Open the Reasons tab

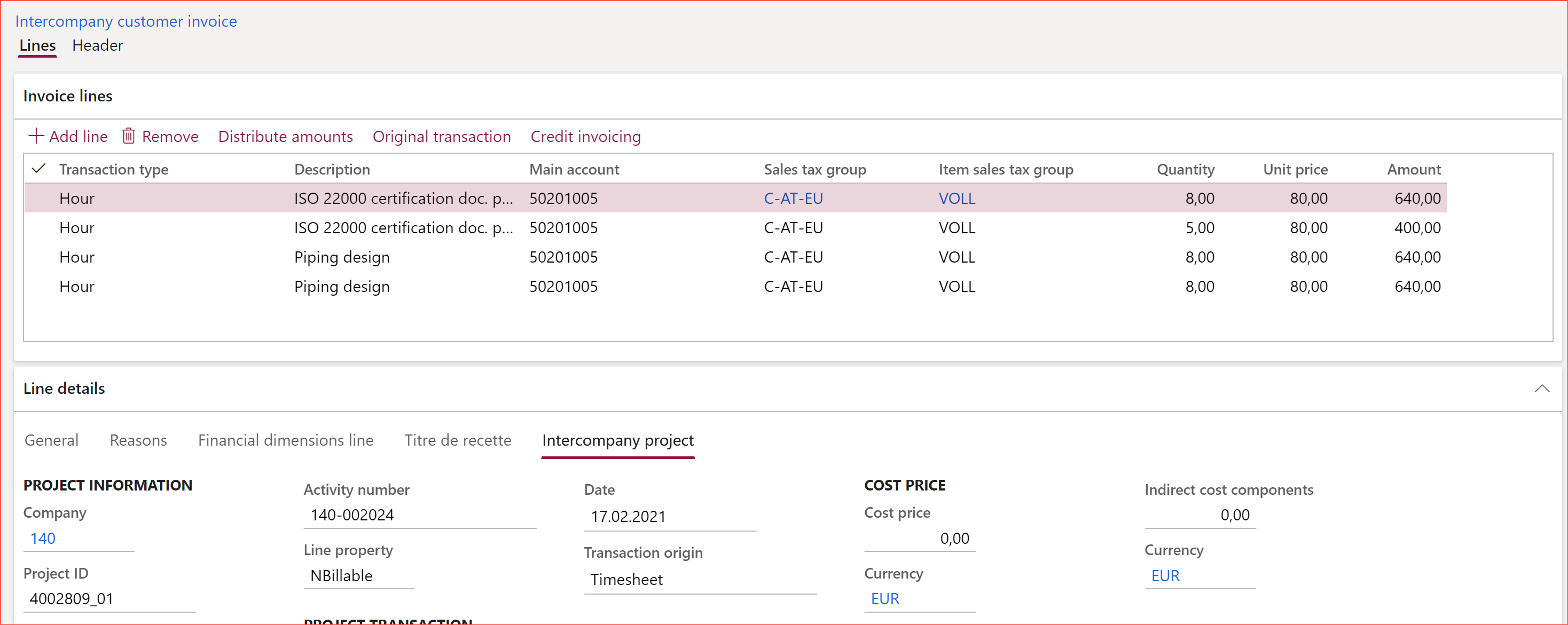pyautogui.click(x=138, y=440)
